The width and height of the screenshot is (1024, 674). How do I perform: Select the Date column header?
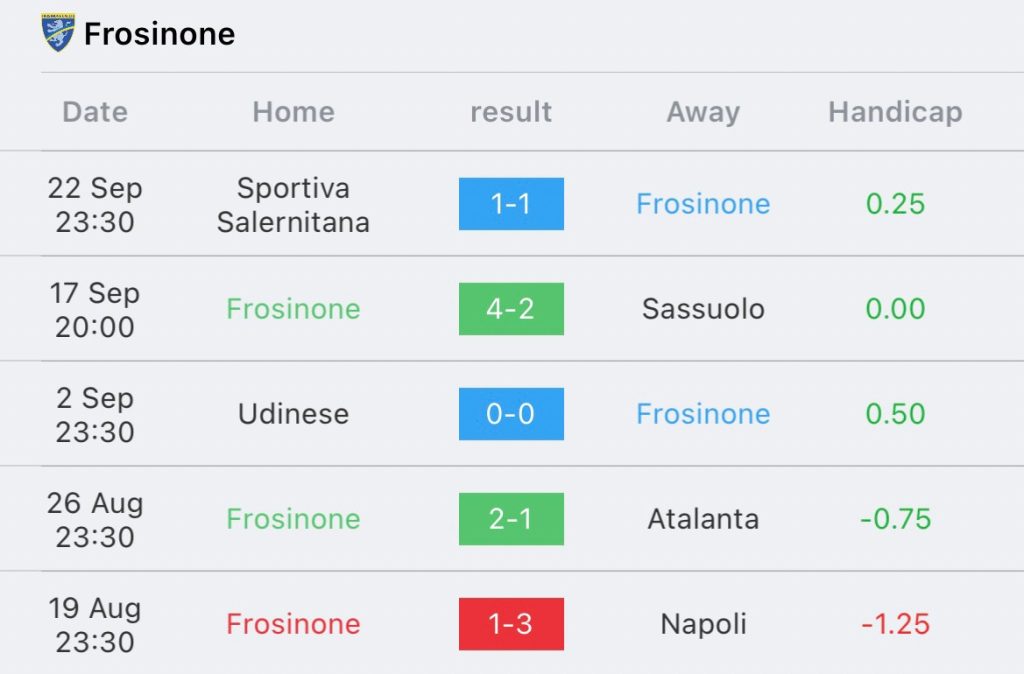point(95,112)
